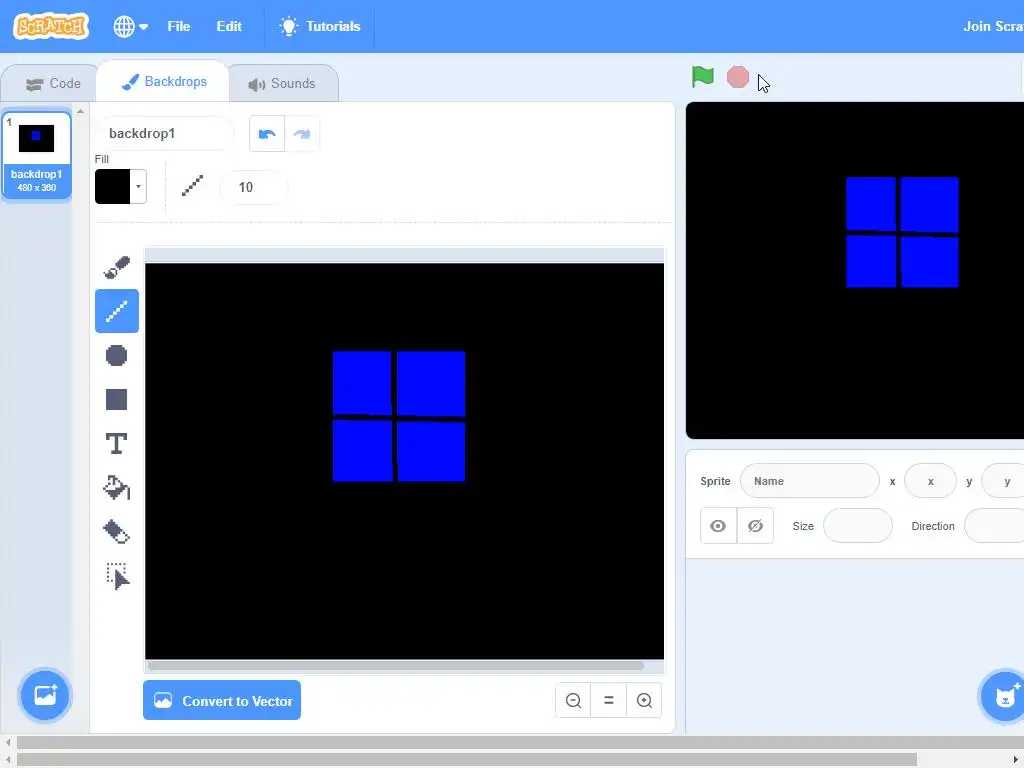Select the Line tool

117,311
